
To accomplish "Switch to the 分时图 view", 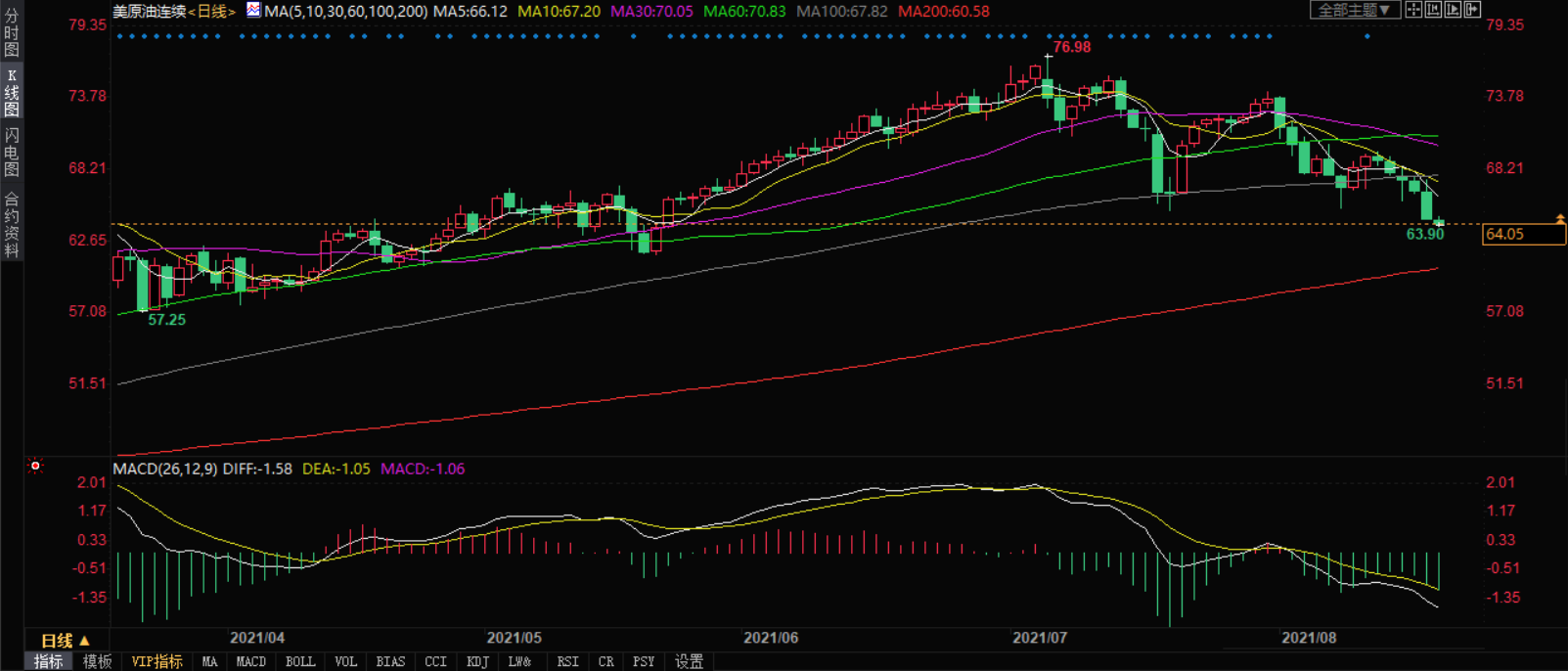I will pos(12,33).
